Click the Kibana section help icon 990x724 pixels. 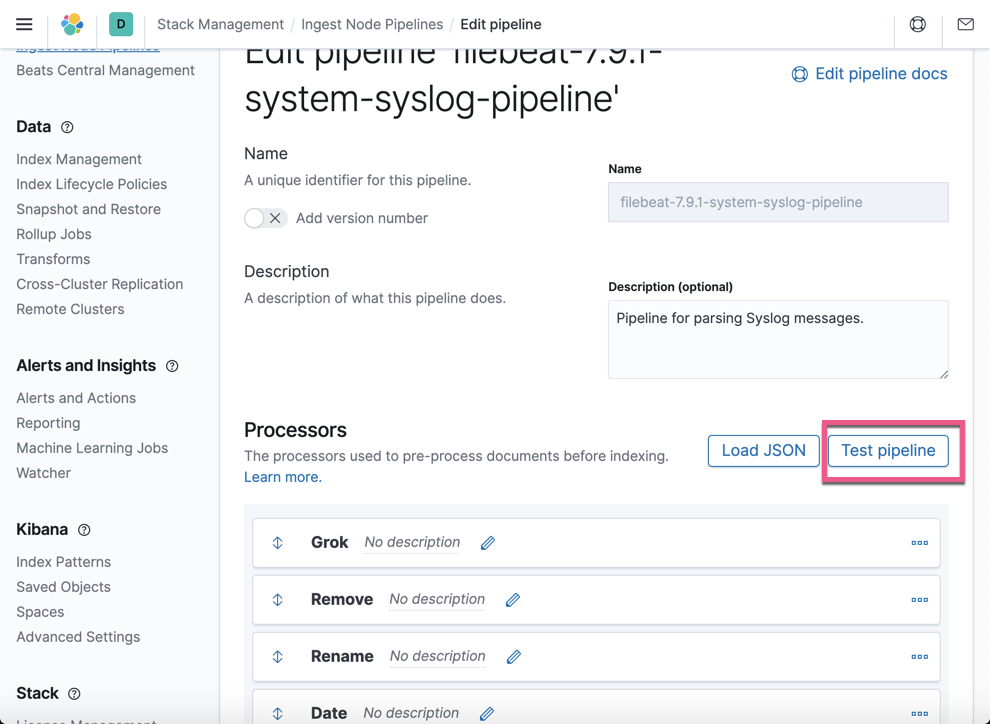[x=84, y=530]
